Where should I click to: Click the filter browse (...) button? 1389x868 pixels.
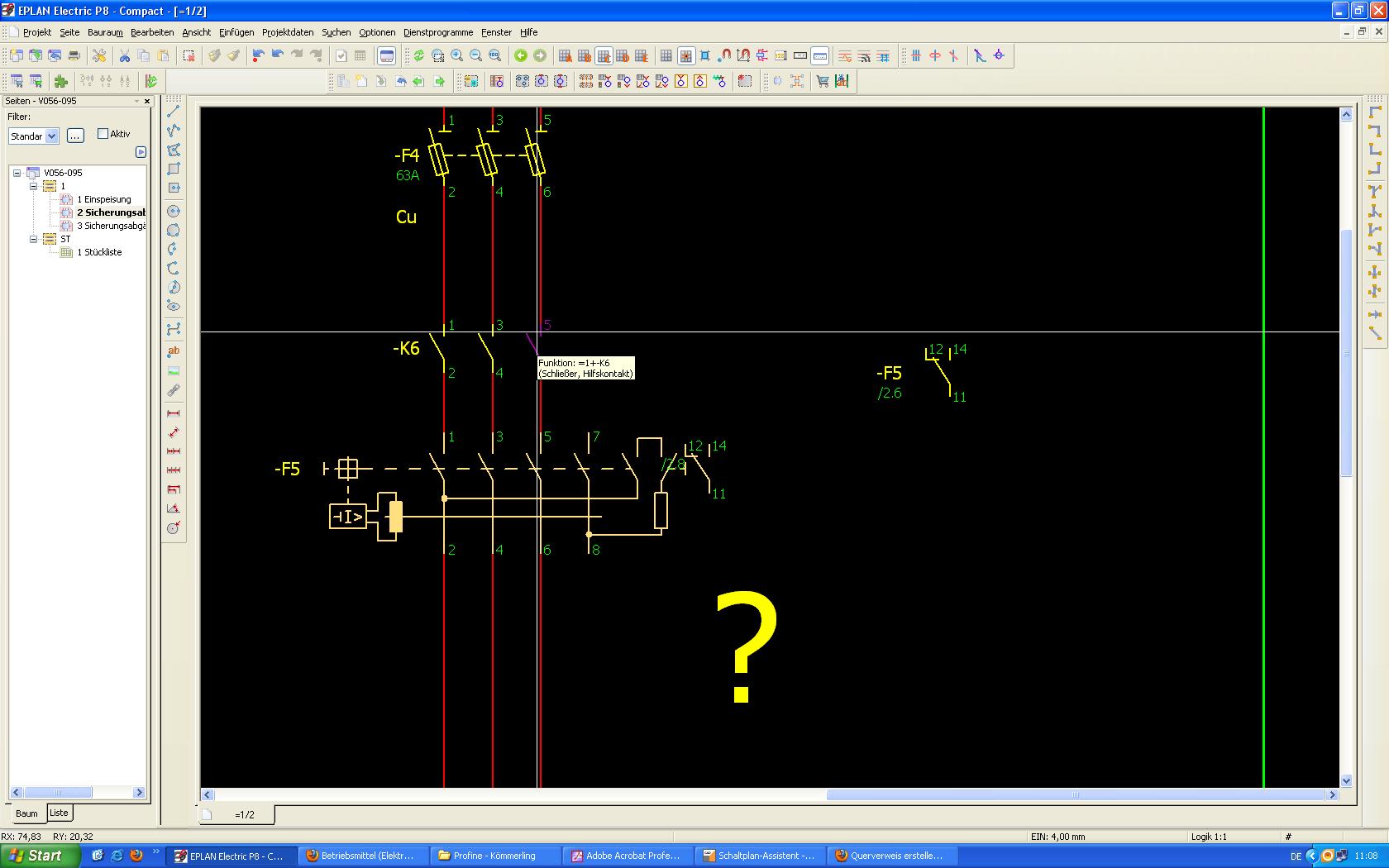[x=75, y=136]
